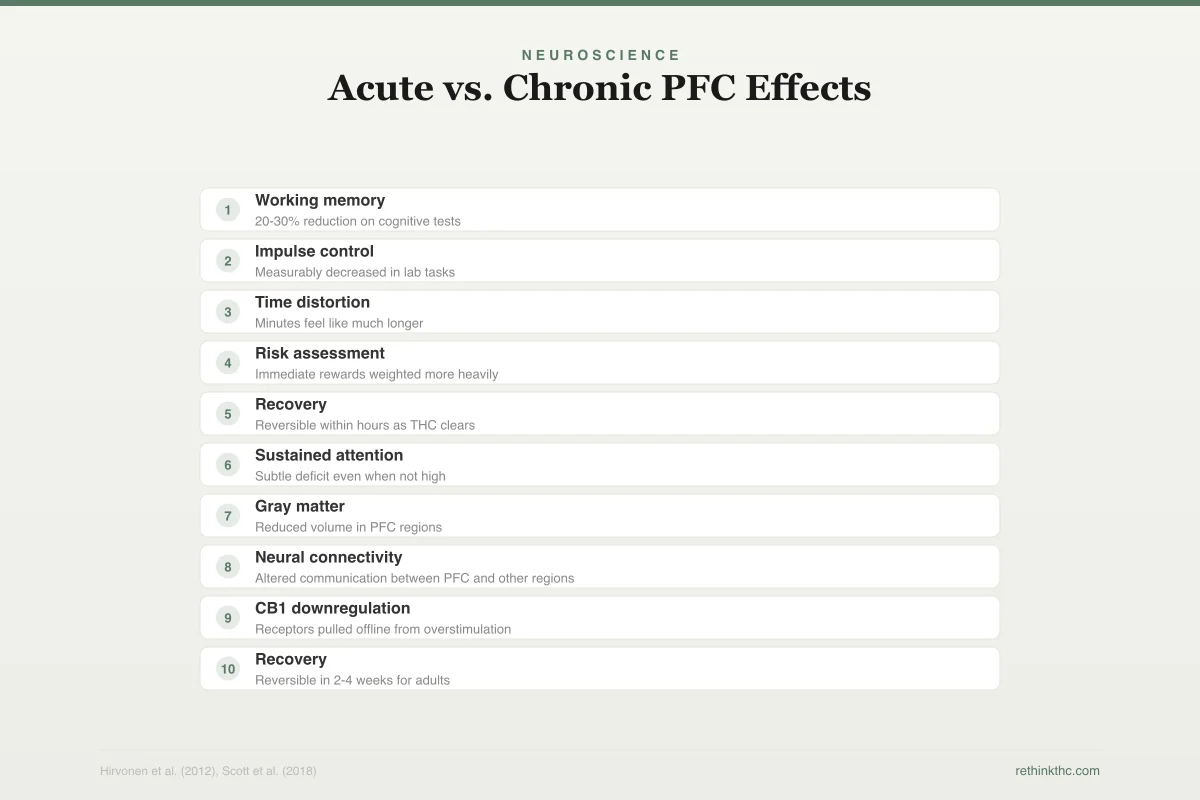Click the number 2 circle badge
Viewport: 1200px width, 800px height.
click(x=228, y=261)
